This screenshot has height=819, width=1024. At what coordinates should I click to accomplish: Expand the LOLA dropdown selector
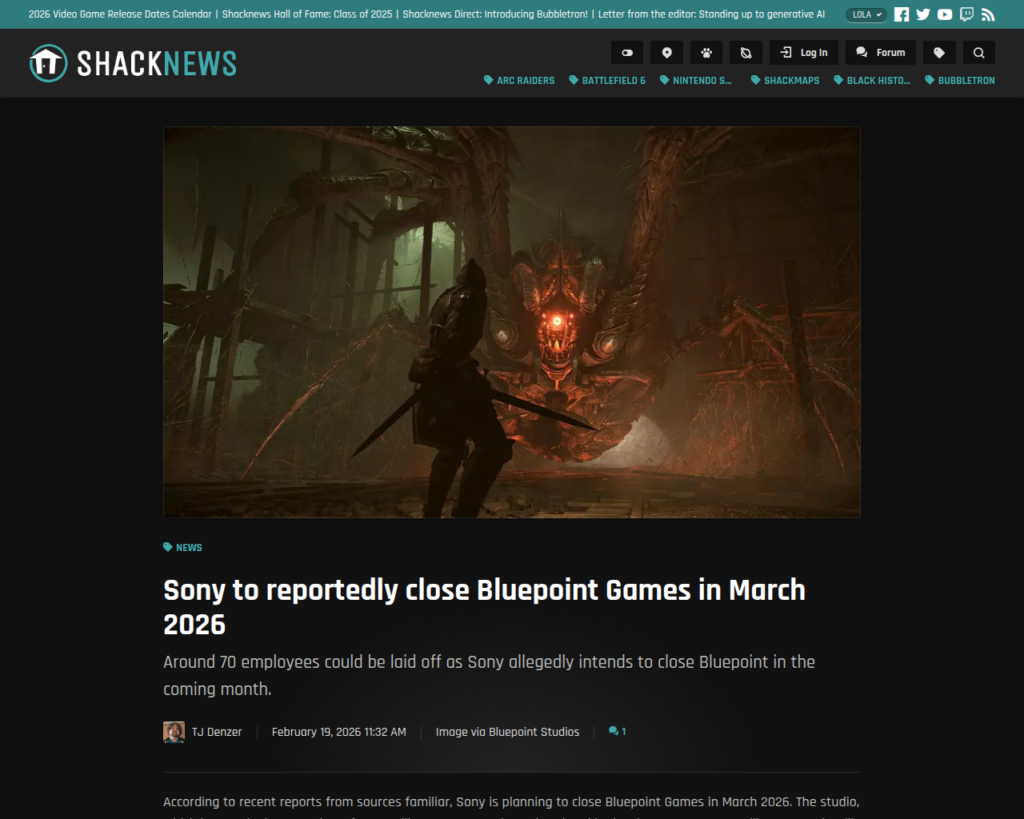point(866,15)
